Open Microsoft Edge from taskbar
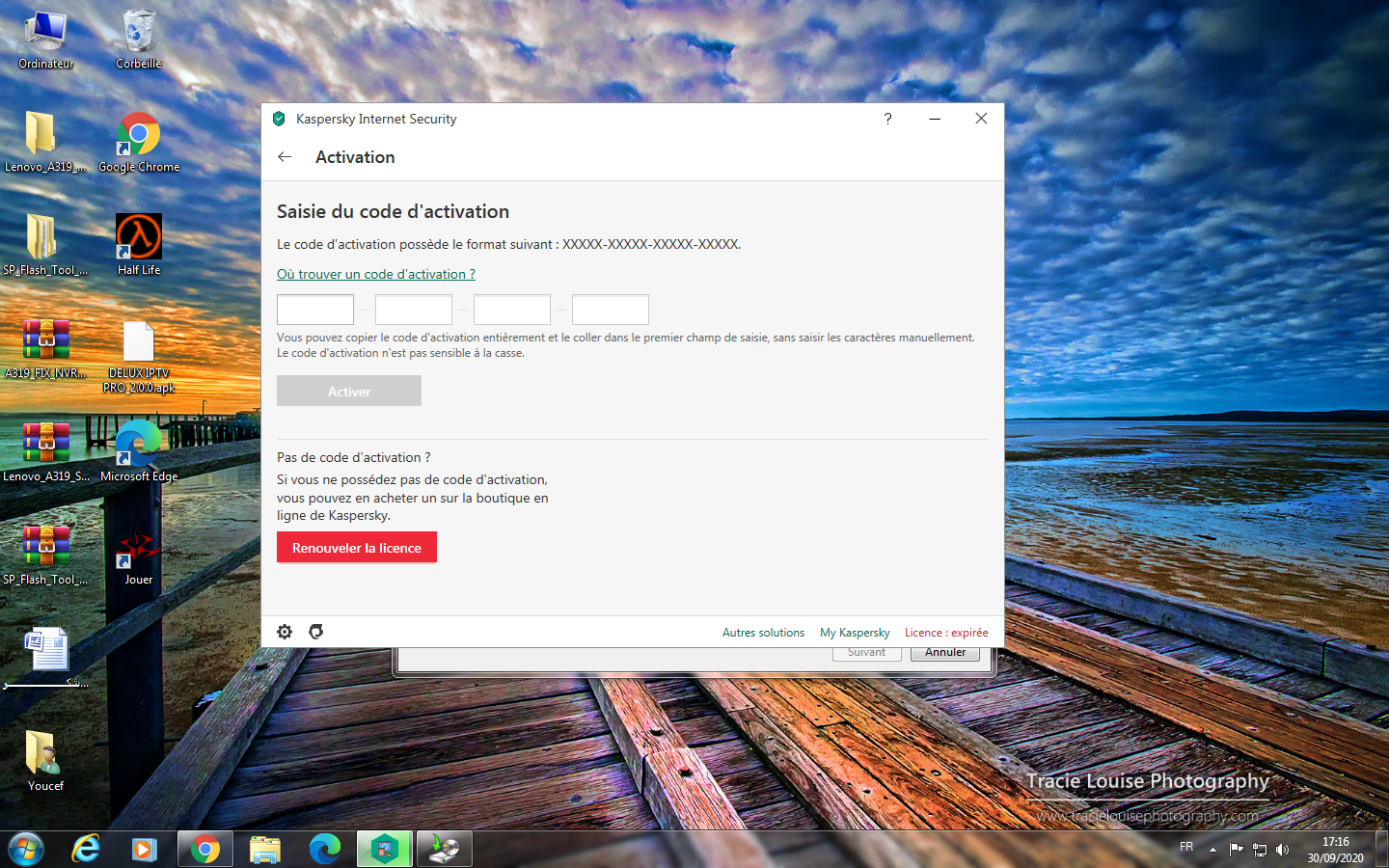This screenshot has height=868, width=1389. (324, 850)
